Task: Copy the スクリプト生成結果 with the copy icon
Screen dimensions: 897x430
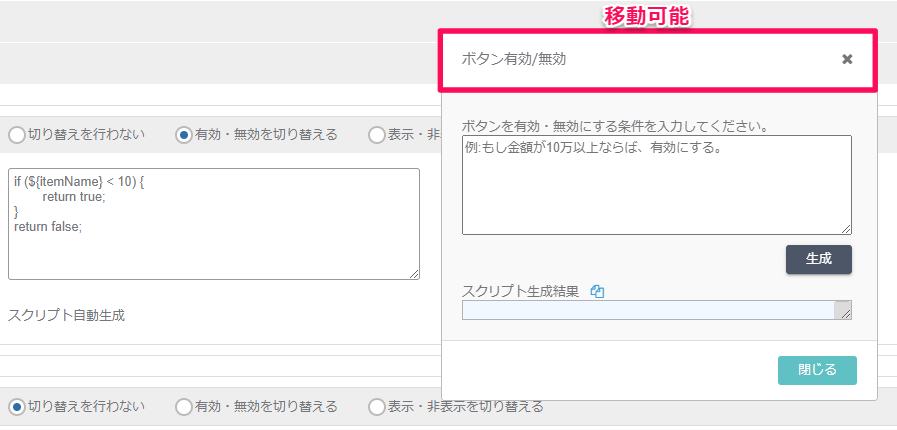Action: (x=597, y=292)
